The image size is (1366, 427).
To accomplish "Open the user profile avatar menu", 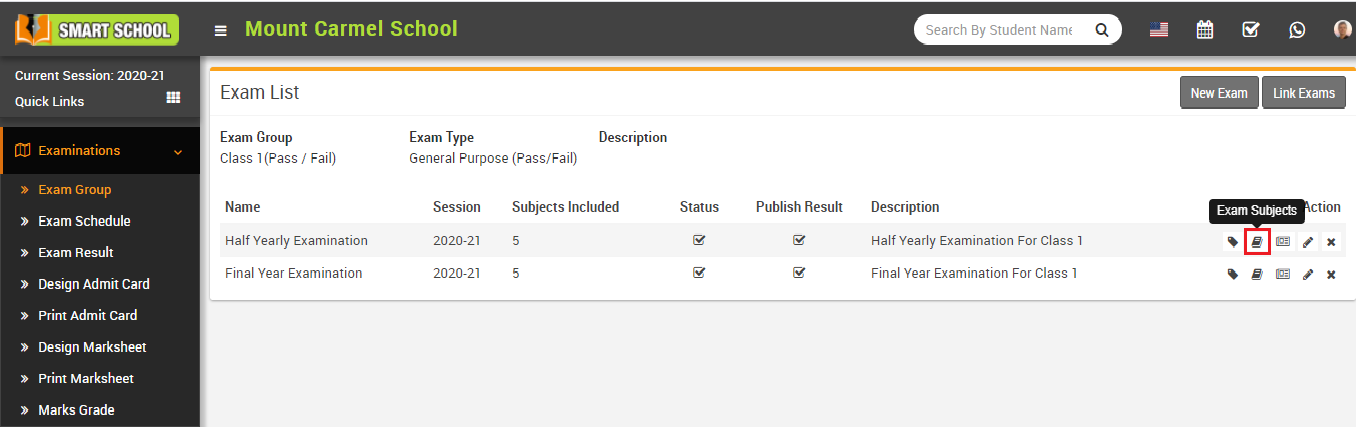I will pos(1343,30).
